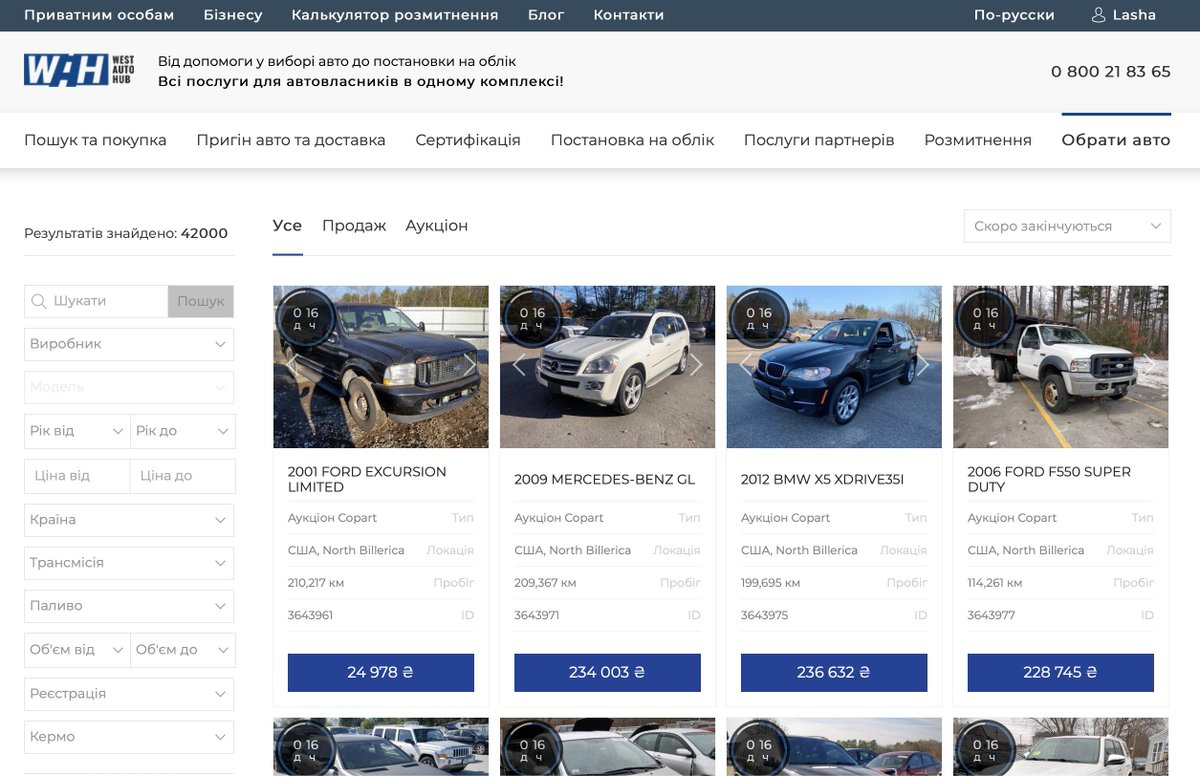This screenshot has width=1200, height=776.
Task: Click the Пошук search button
Action: tap(201, 301)
